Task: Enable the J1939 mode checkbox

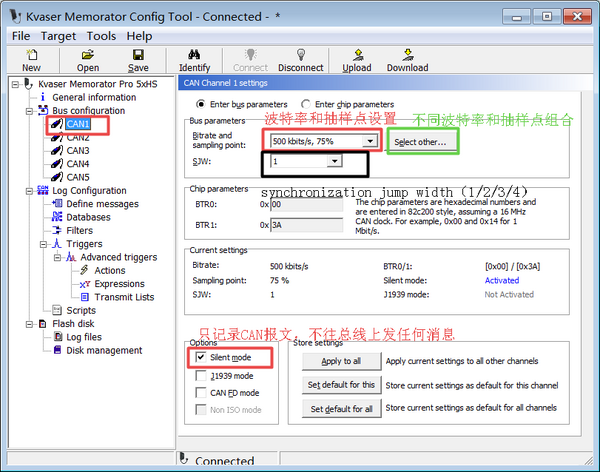Action: pyautogui.click(x=201, y=376)
